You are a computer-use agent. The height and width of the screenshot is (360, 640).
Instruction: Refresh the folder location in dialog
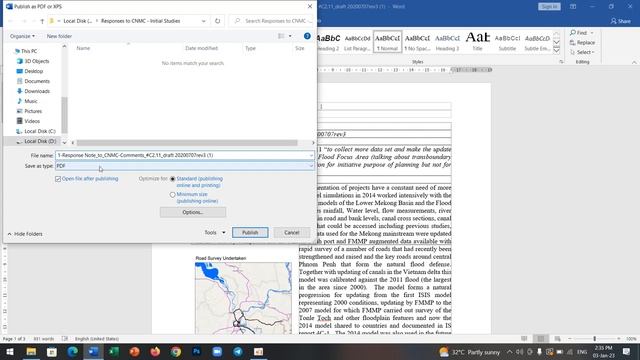tap(218, 21)
